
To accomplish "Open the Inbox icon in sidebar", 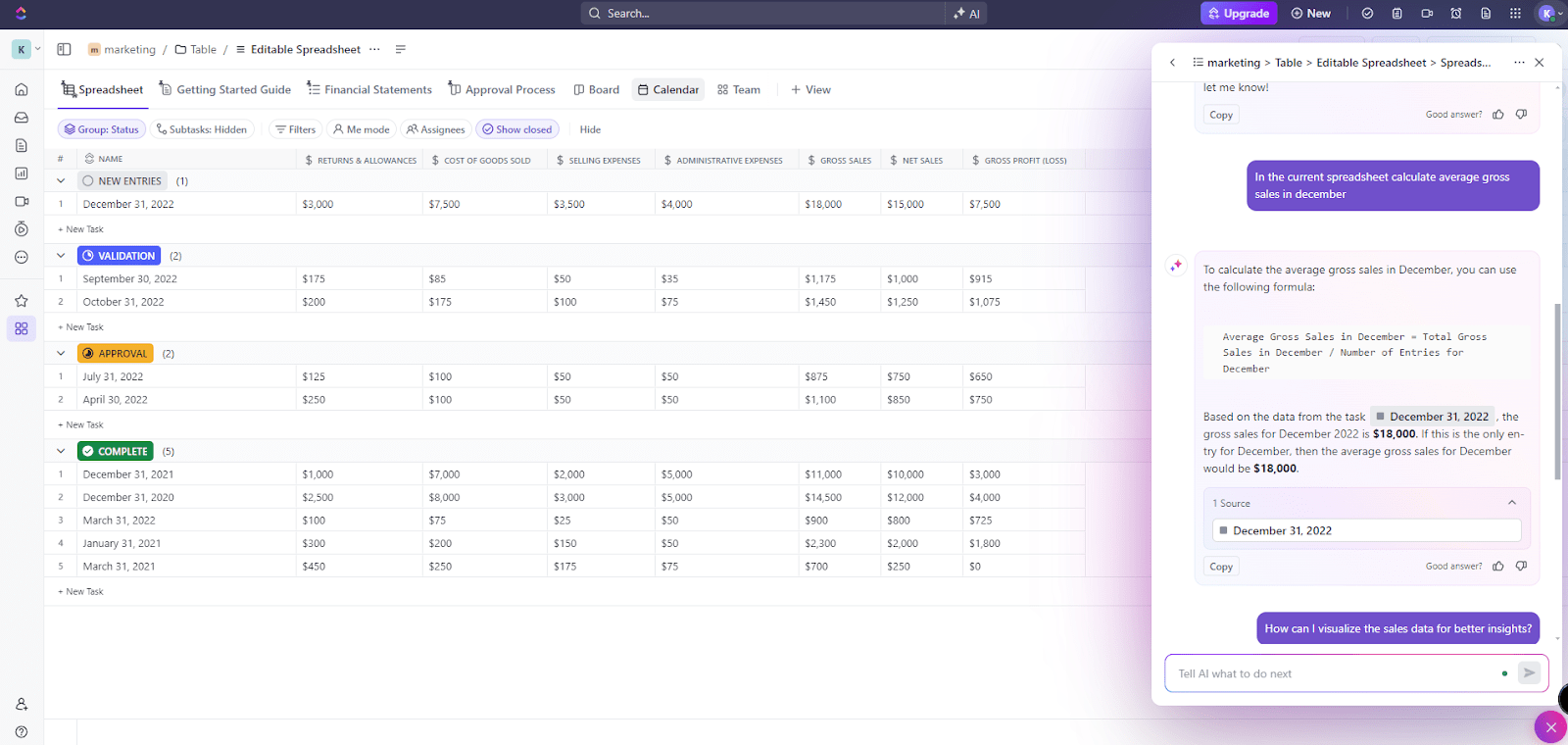I will click(x=22, y=118).
